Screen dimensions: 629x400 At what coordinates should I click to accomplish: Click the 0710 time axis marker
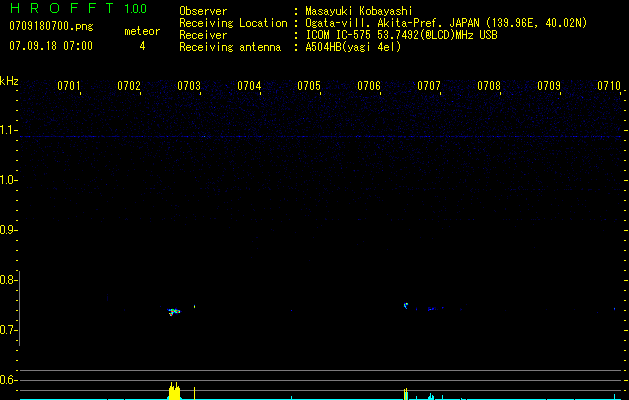(x=609, y=86)
